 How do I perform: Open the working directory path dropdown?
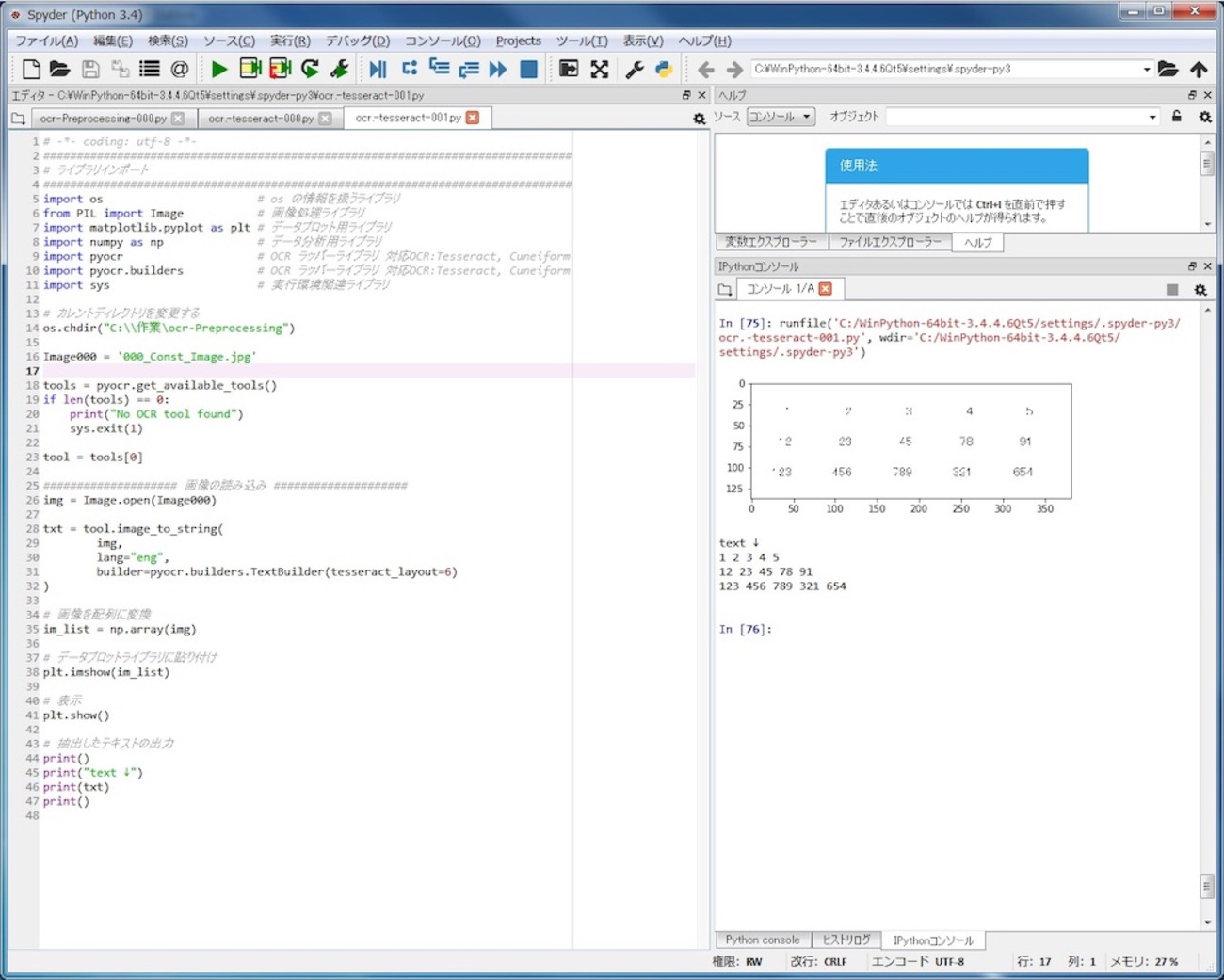pos(1146,69)
